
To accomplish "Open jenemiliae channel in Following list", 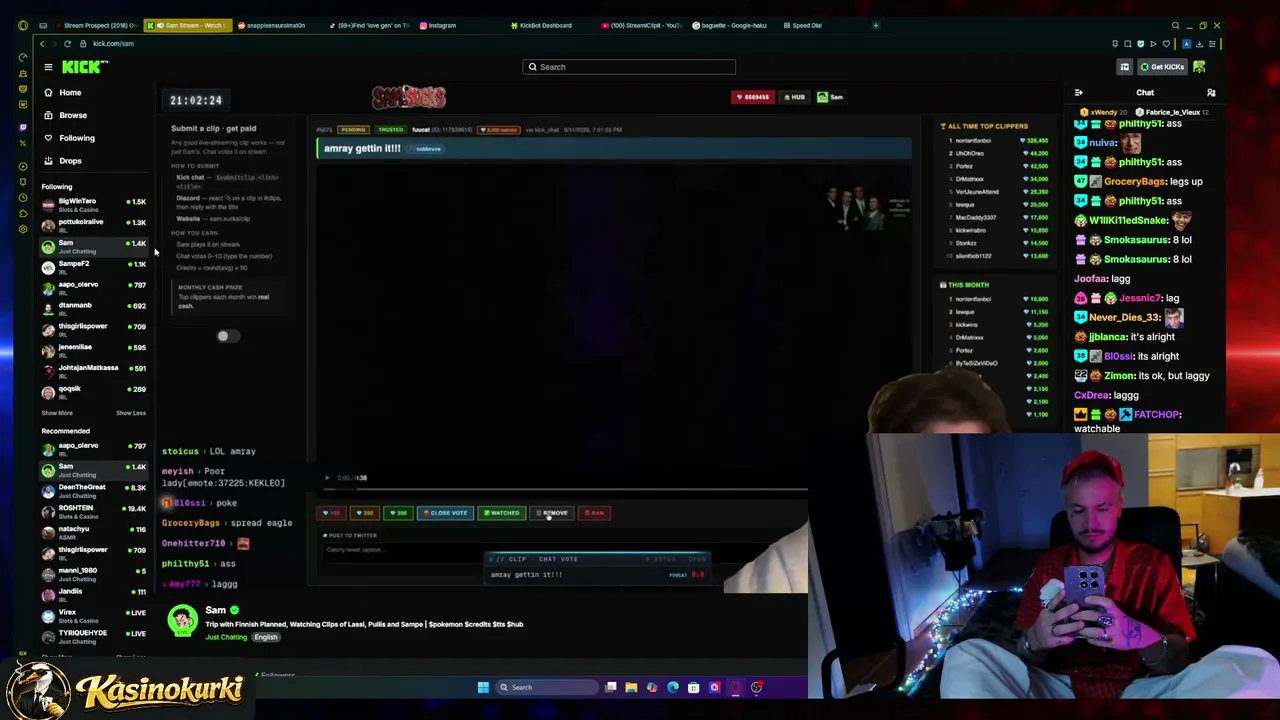I will [x=94, y=349].
